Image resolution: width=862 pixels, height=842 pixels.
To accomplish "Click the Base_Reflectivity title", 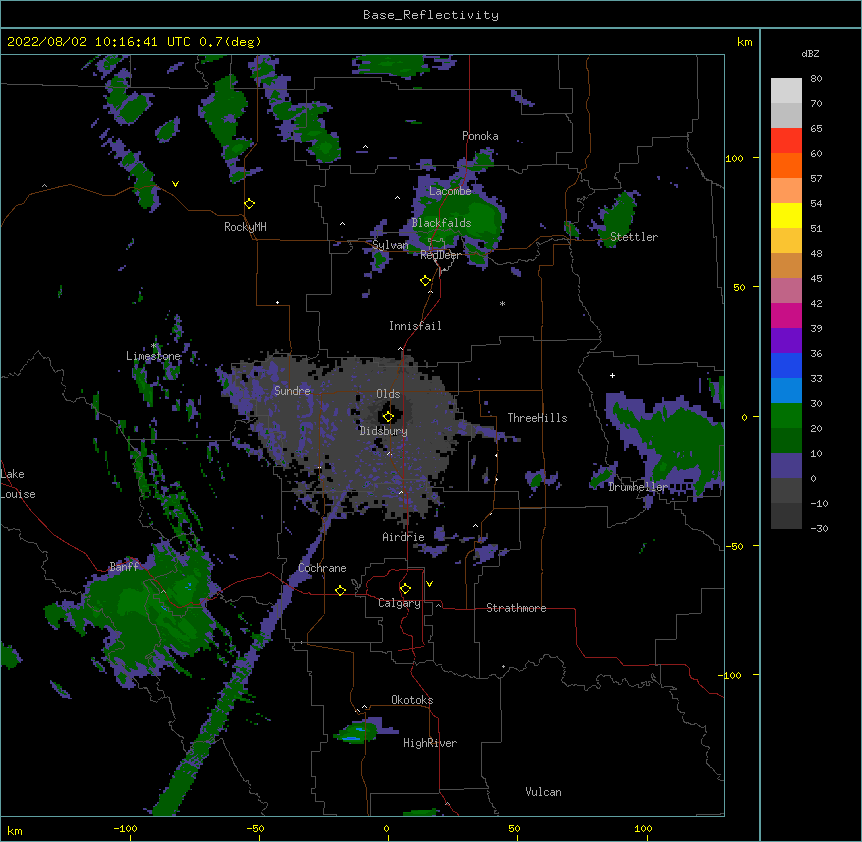I will click(x=431, y=15).
